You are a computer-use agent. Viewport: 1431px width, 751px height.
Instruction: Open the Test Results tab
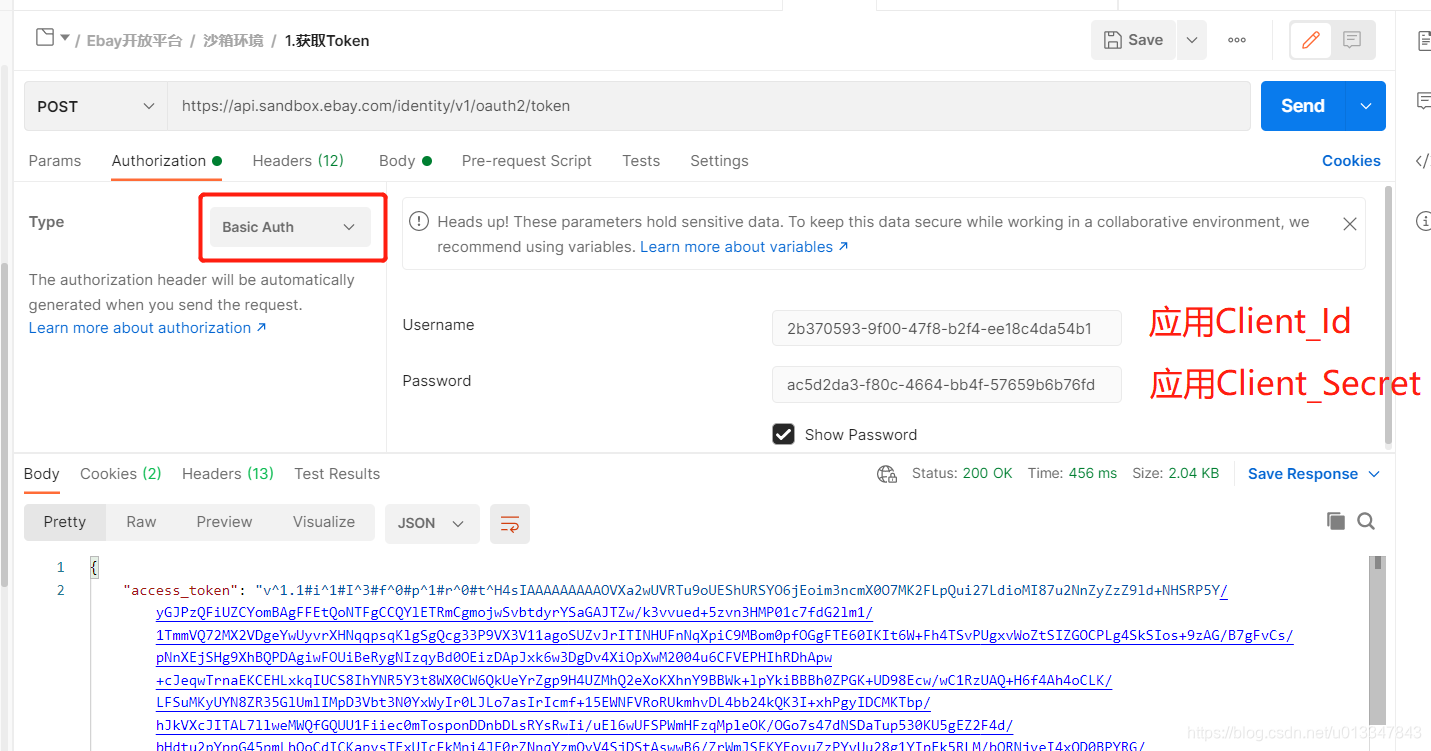click(337, 474)
